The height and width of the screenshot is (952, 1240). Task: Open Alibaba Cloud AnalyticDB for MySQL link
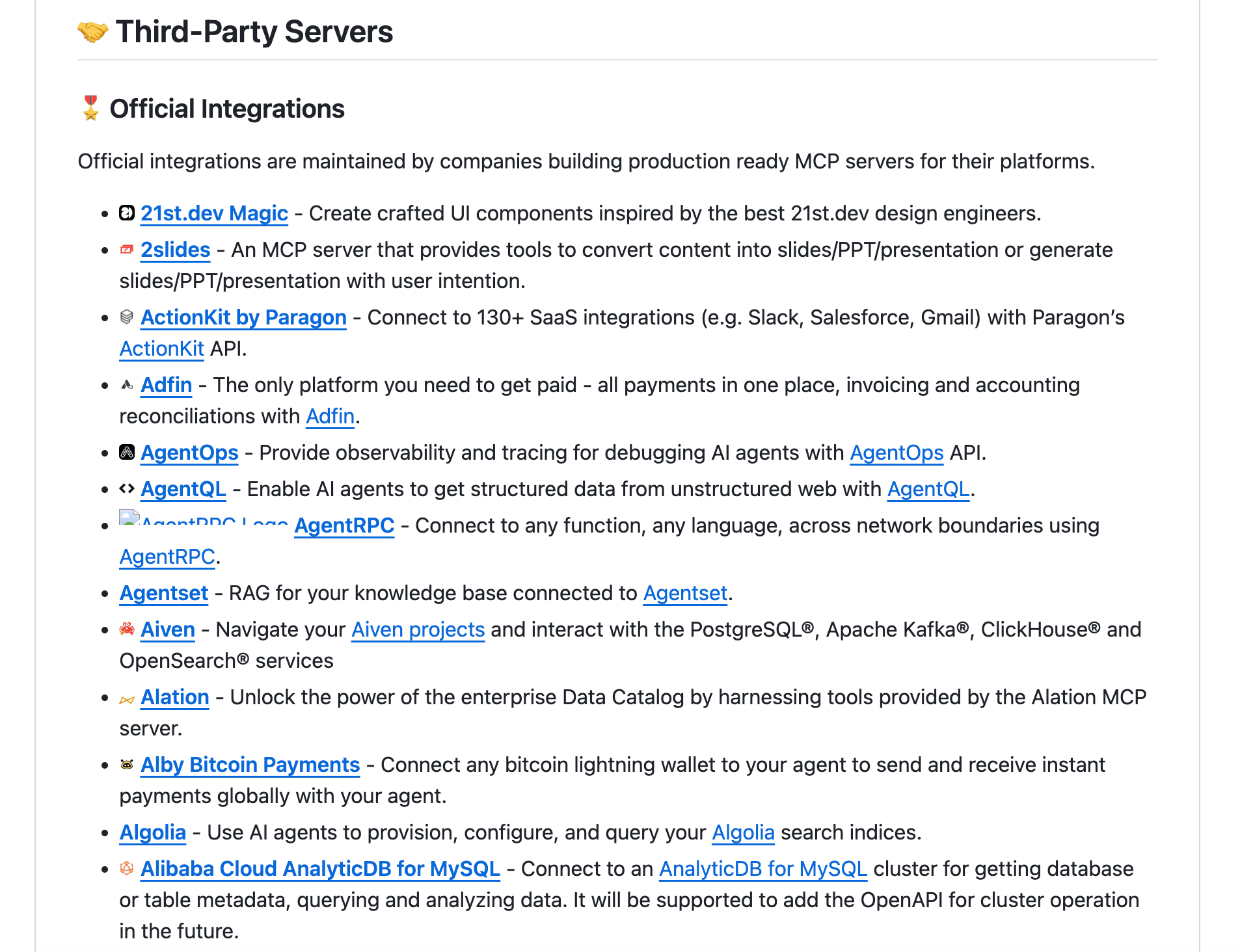coord(319,868)
